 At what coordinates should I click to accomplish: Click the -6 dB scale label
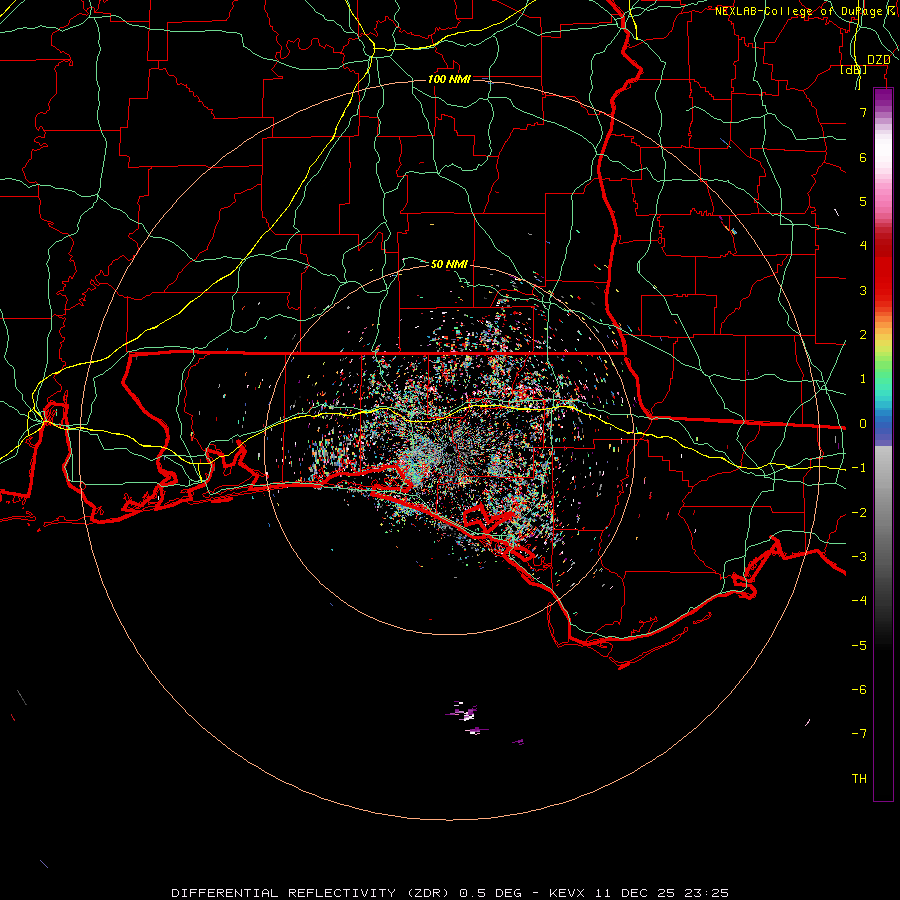click(x=859, y=690)
